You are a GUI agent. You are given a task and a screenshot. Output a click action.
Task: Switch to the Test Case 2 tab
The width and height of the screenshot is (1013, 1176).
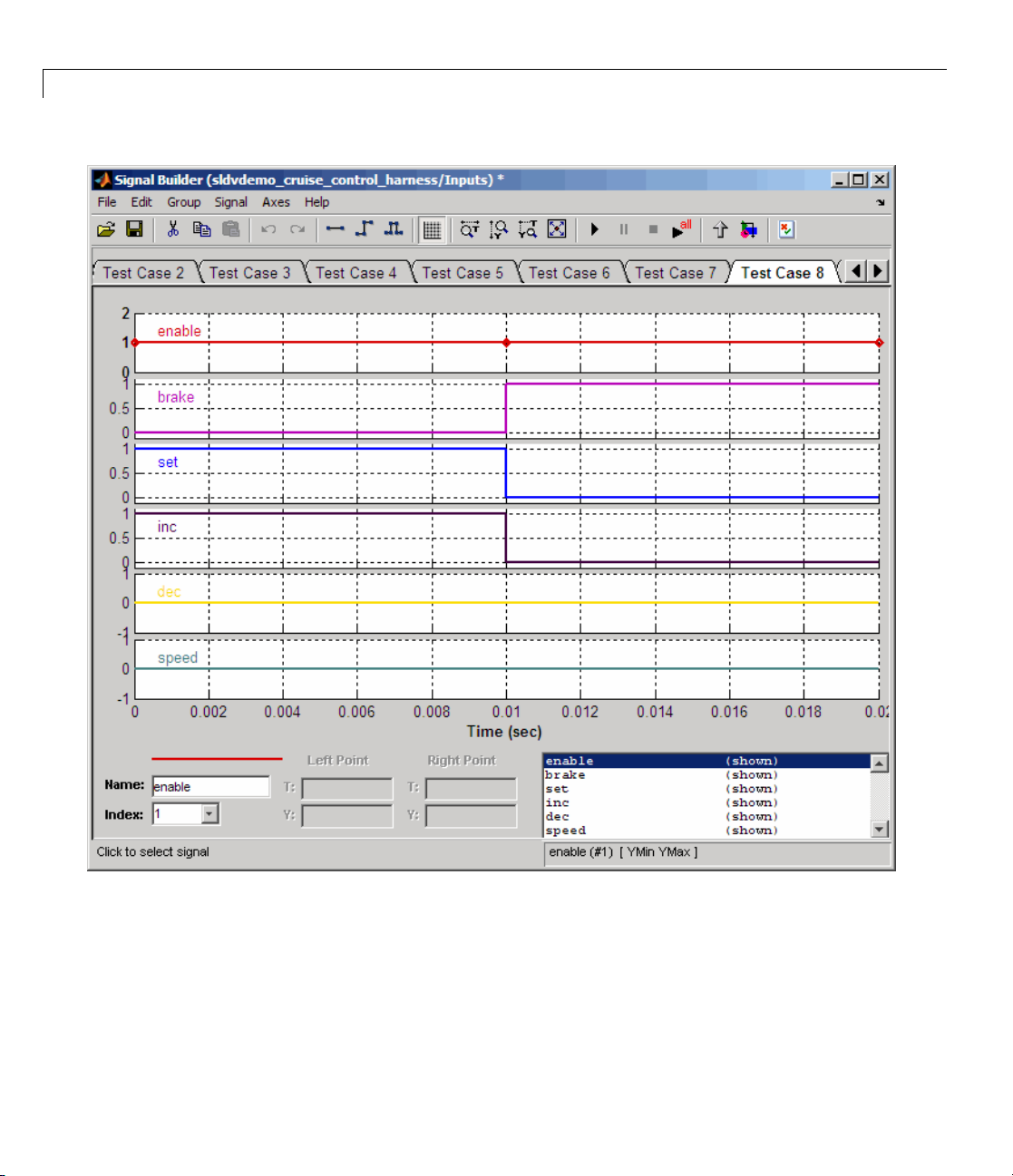[x=143, y=273]
